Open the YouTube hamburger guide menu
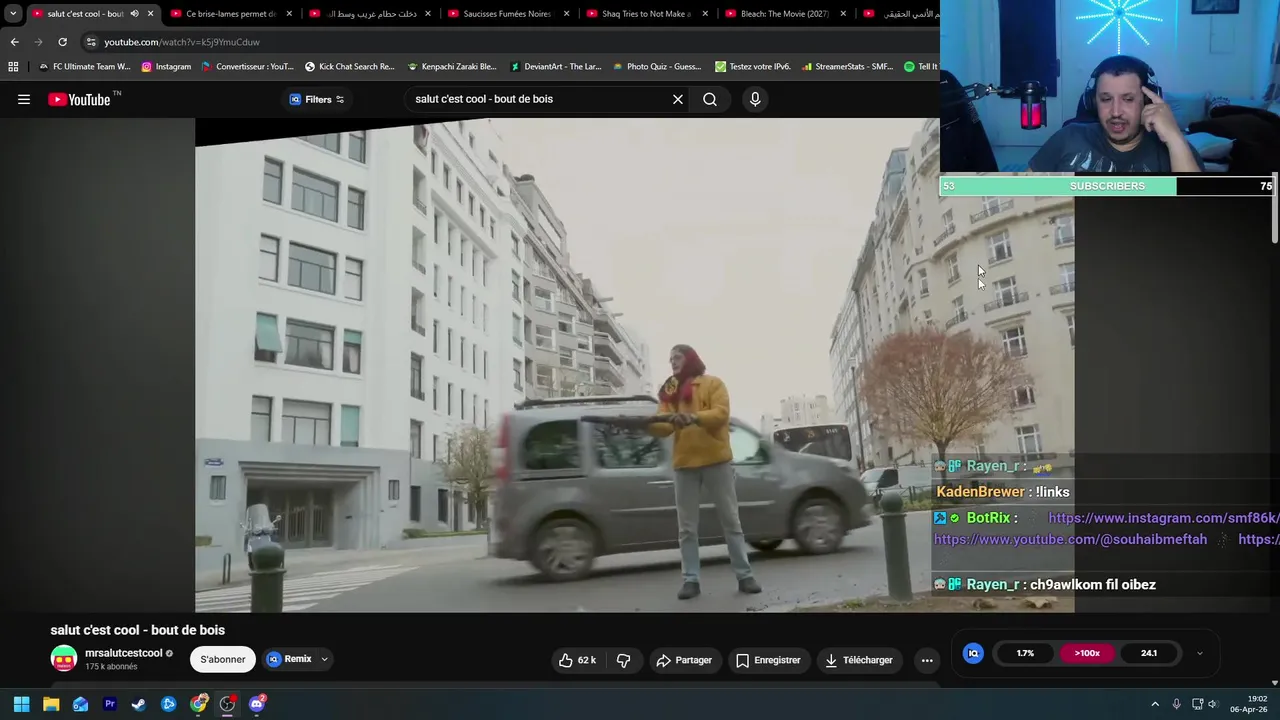Screen dimensions: 1280x720 (24, 99)
